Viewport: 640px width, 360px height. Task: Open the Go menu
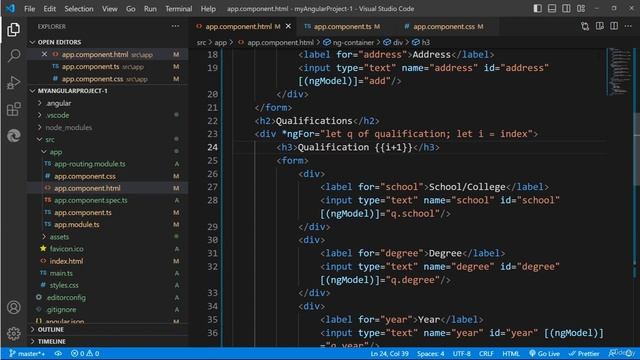coord(131,9)
